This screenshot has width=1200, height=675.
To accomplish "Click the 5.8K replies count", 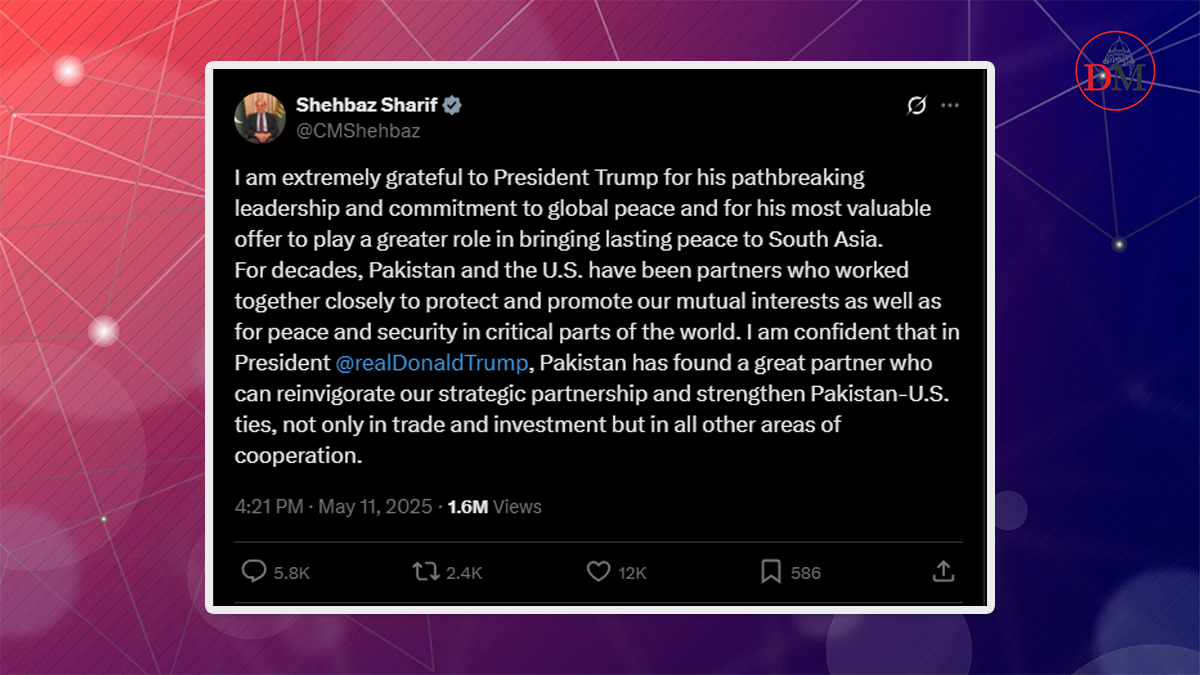I will point(292,573).
